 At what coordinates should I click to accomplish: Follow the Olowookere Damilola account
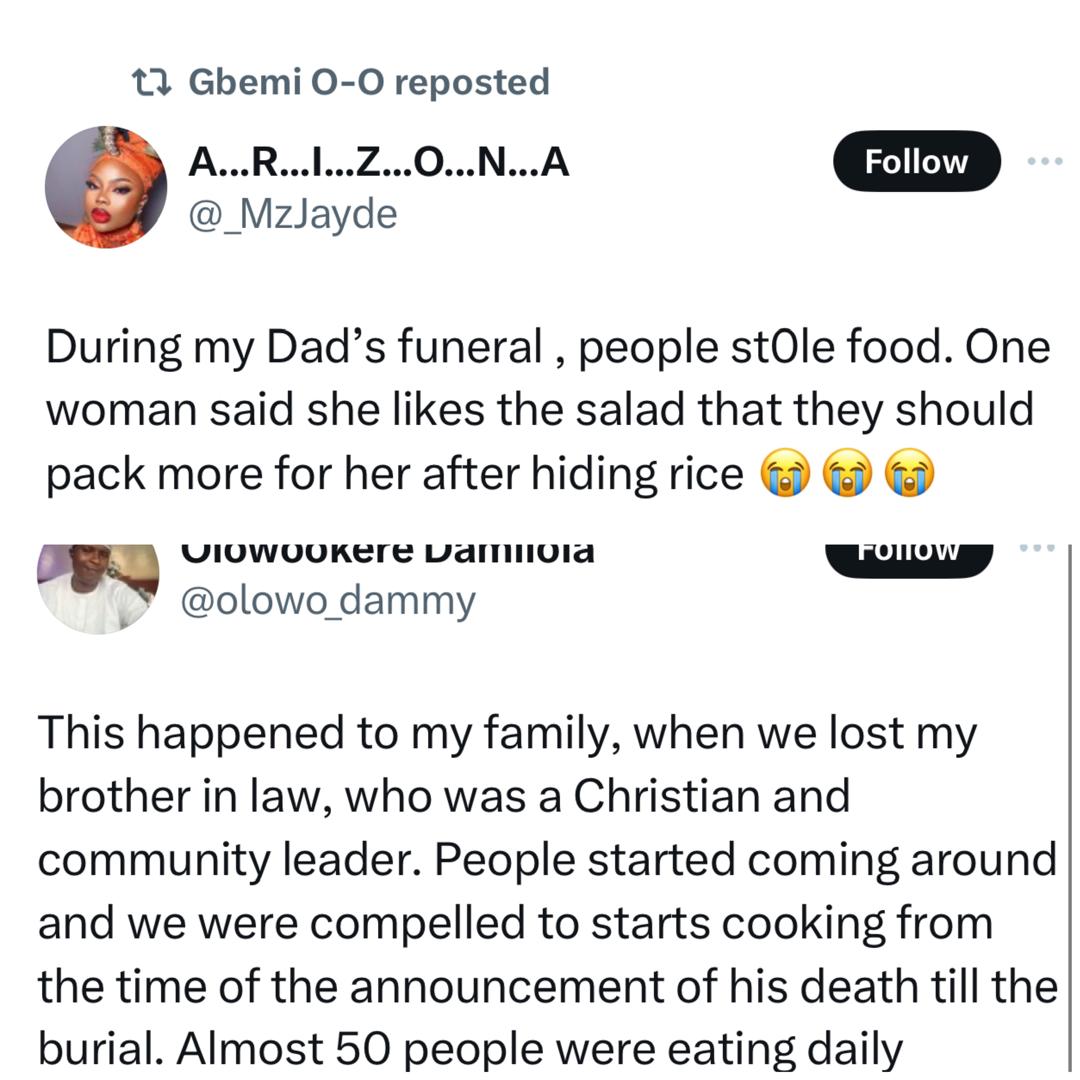pos(908,553)
